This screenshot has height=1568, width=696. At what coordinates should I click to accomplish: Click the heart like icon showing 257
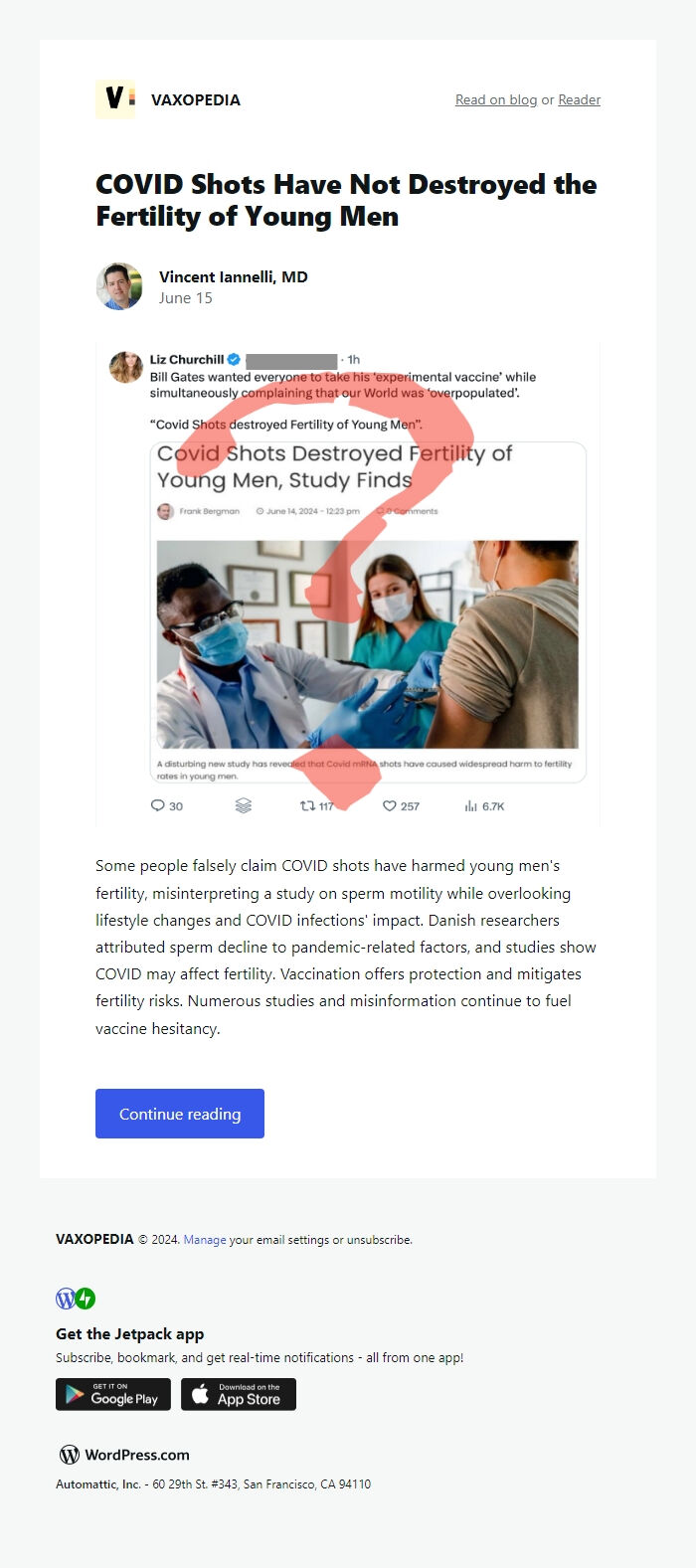coord(390,805)
